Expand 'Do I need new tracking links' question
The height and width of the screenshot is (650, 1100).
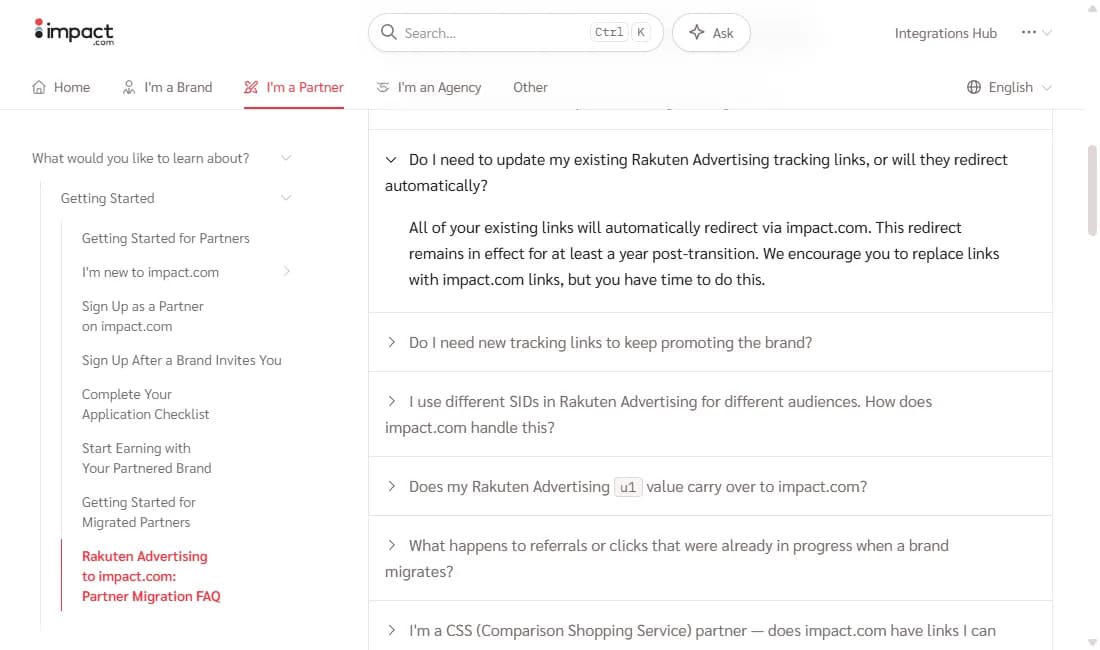[710, 342]
